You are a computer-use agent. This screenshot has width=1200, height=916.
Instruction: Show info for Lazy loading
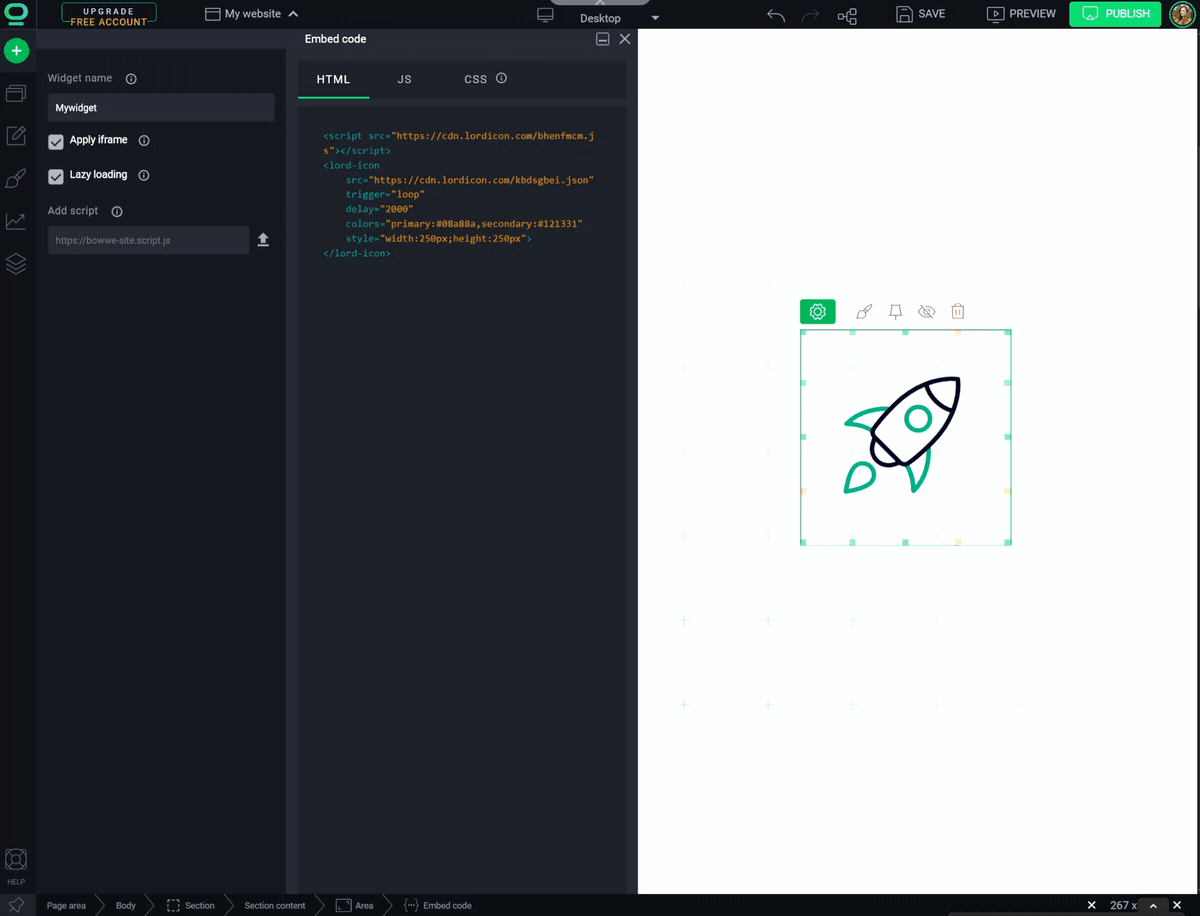[144, 175]
